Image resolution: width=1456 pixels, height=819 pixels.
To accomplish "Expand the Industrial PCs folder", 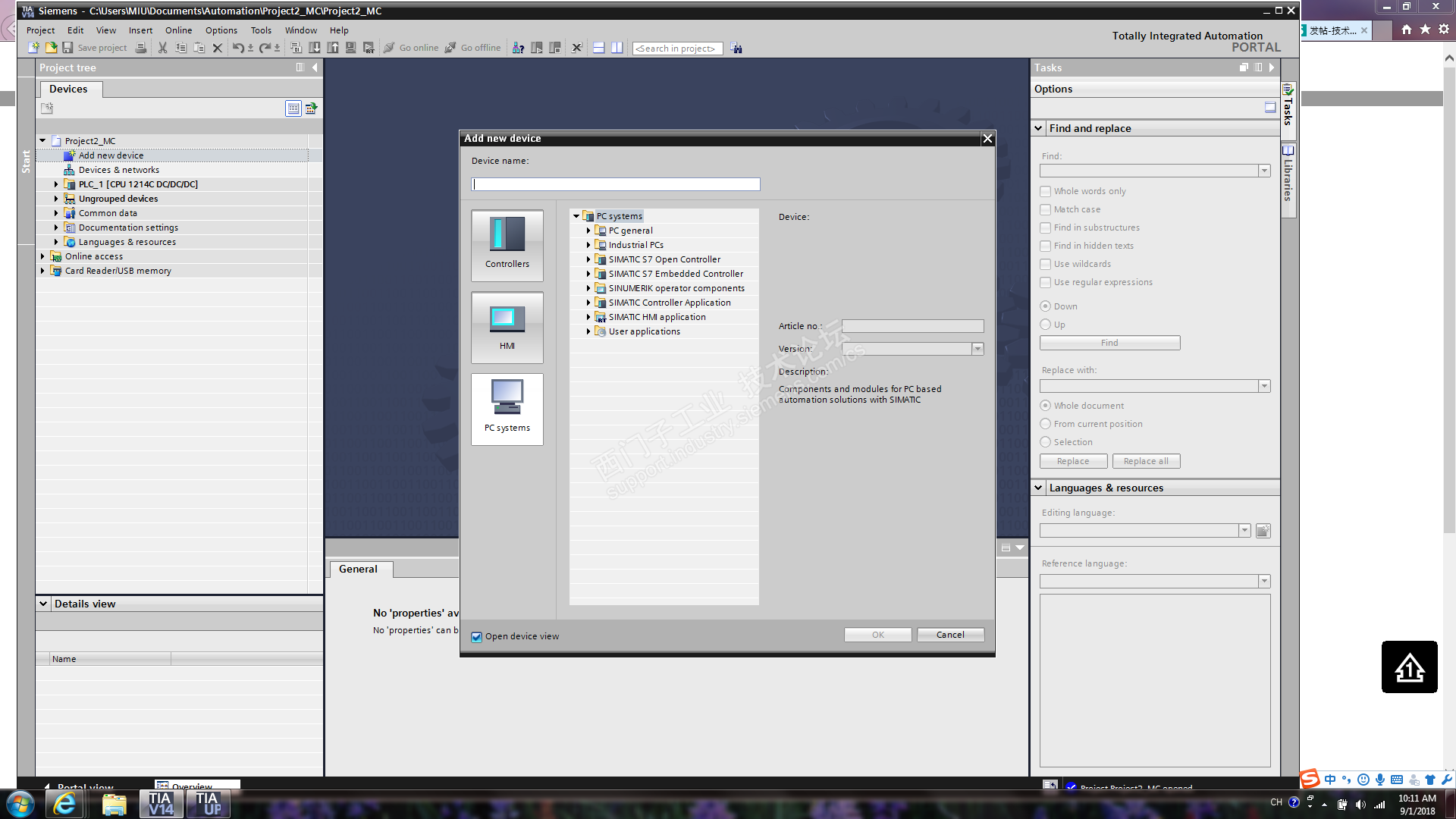I will pos(588,245).
